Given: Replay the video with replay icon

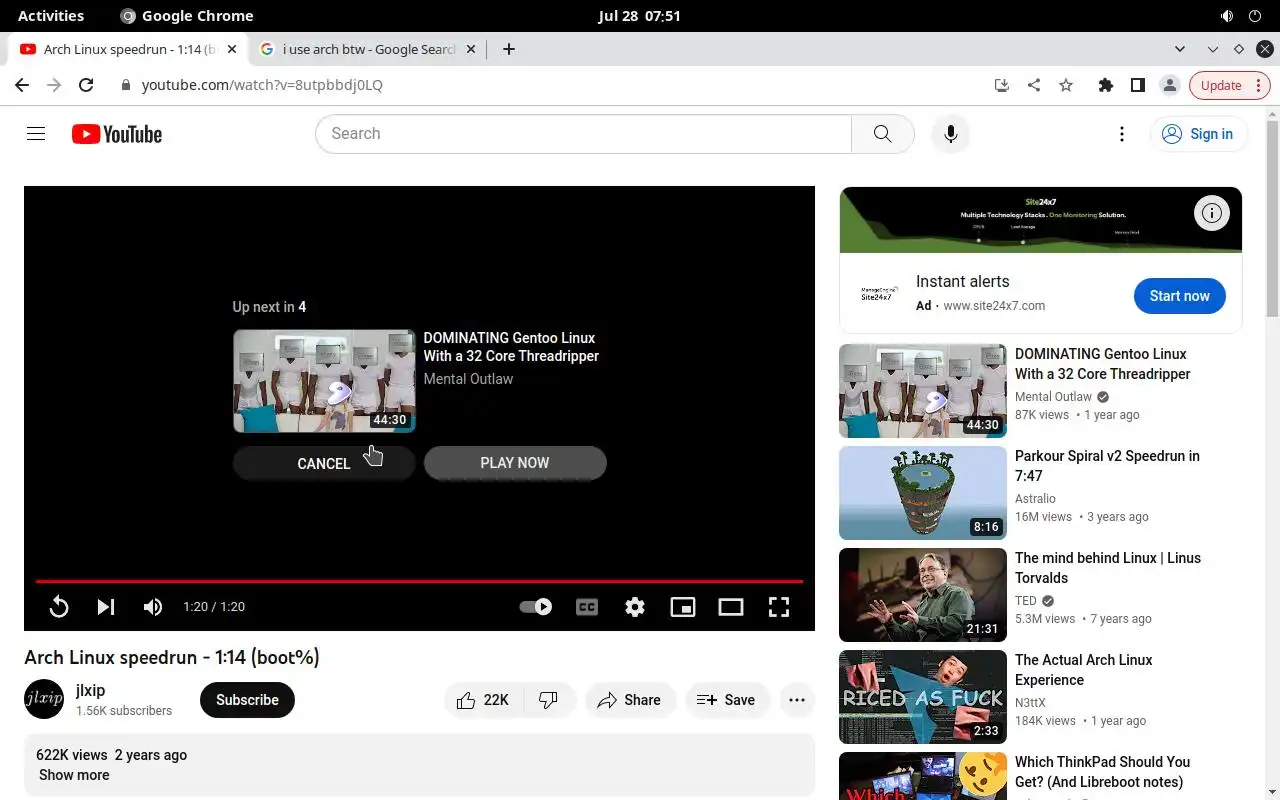Looking at the screenshot, I should pyautogui.click(x=59, y=606).
